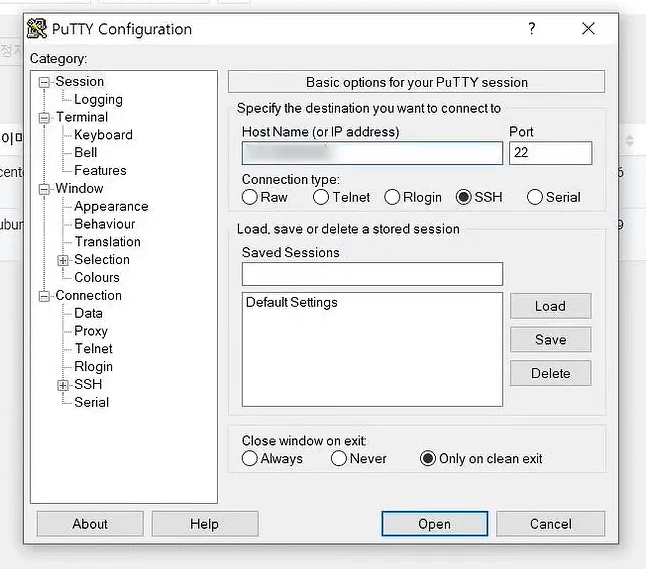Click the About button

tap(90, 524)
